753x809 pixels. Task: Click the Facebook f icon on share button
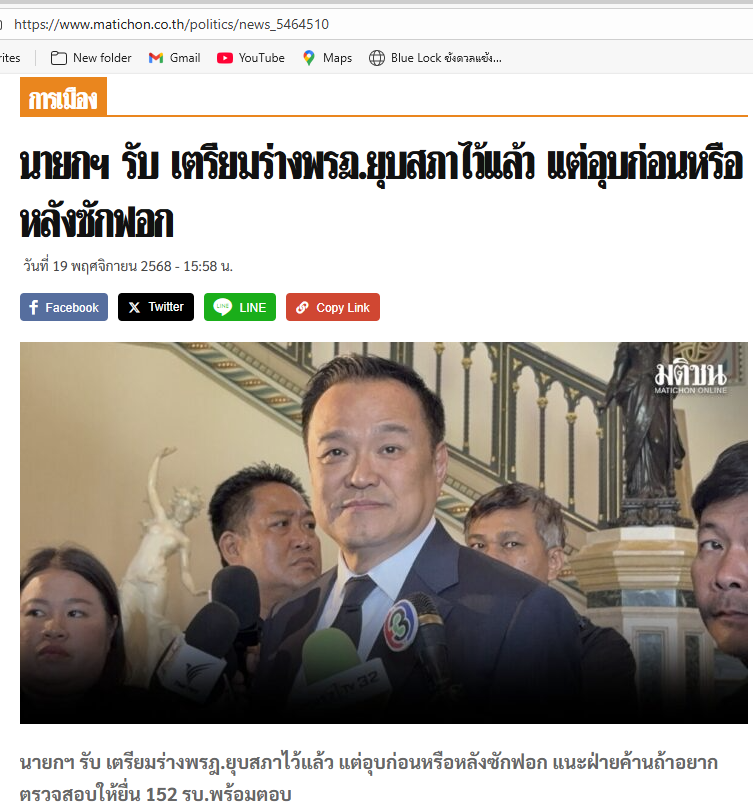pos(34,308)
